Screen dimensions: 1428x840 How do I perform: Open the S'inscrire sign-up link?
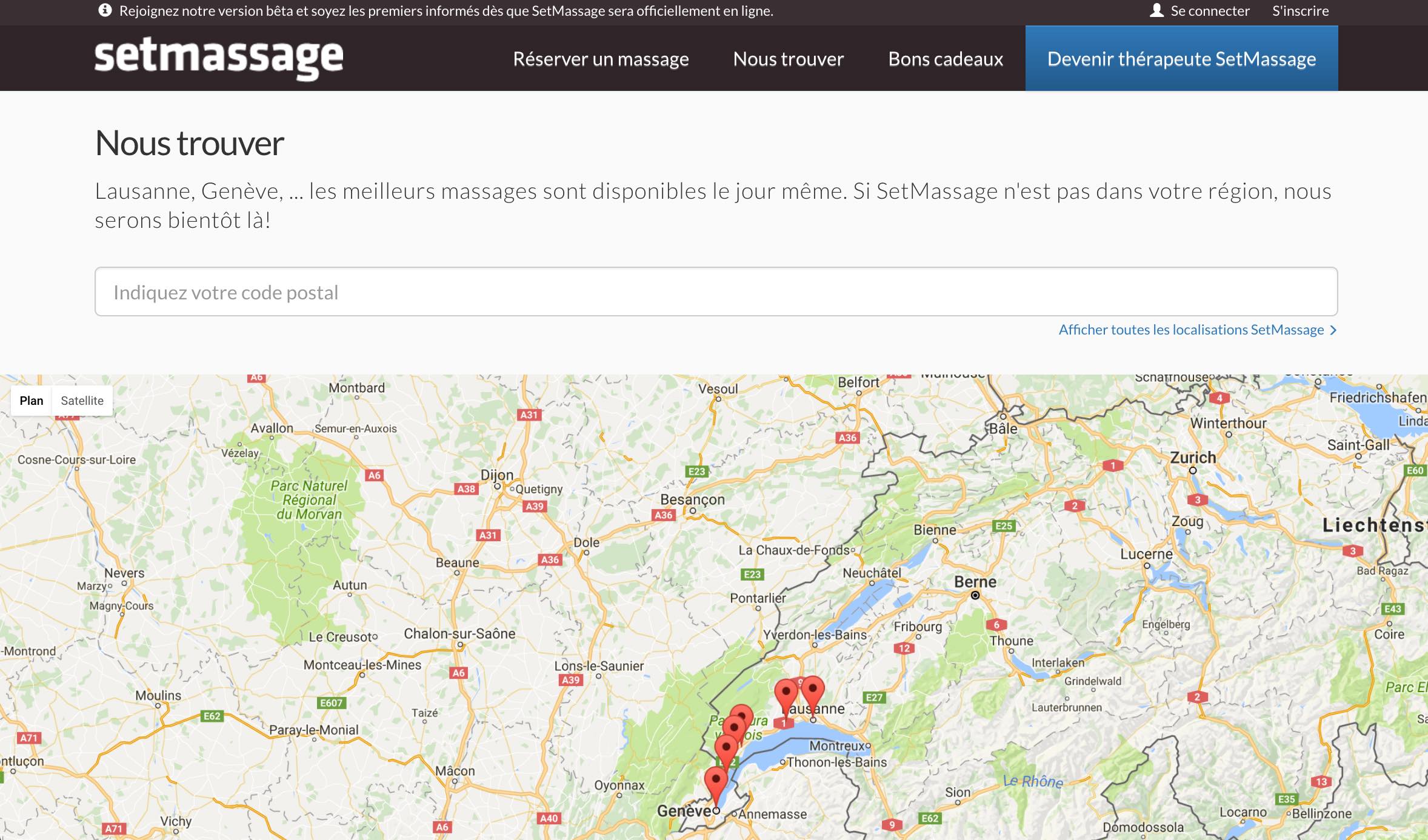(1300, 11)
